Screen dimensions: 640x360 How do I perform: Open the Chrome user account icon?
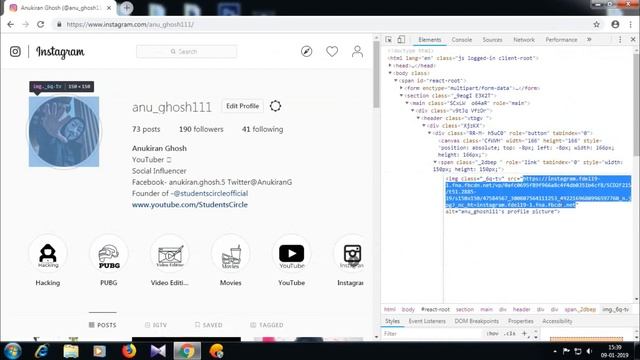[615, 24]
